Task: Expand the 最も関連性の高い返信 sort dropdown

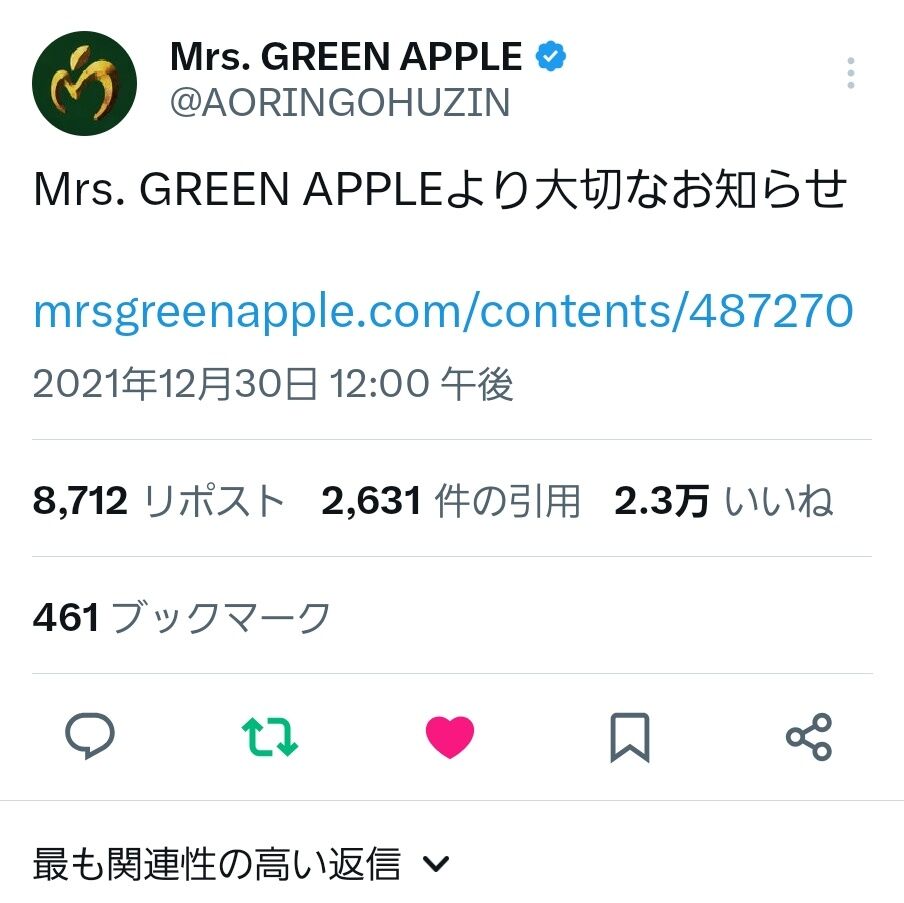Action: tap(240, 863)
